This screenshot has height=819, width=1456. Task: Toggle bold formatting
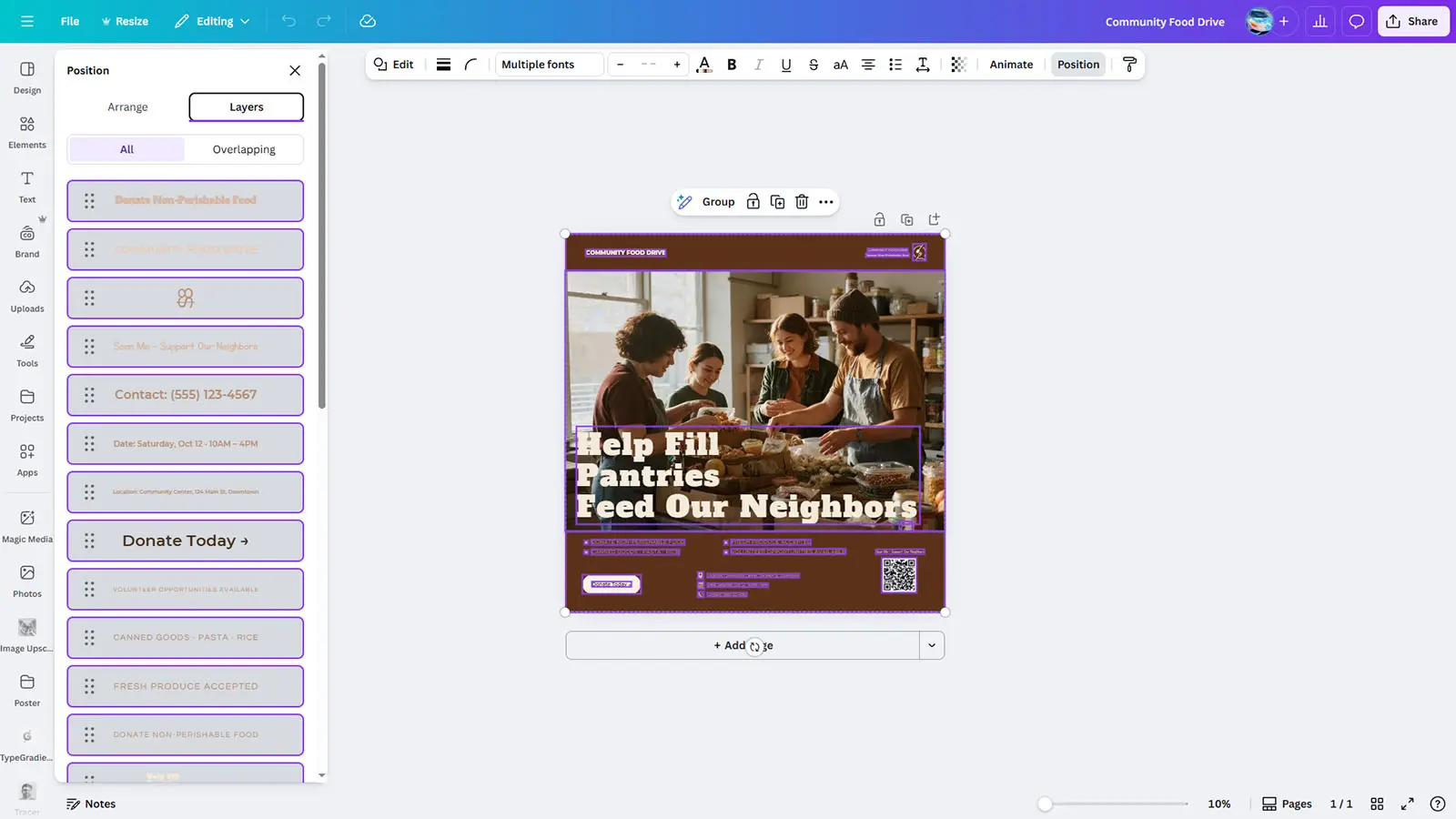tap(732, 65)
